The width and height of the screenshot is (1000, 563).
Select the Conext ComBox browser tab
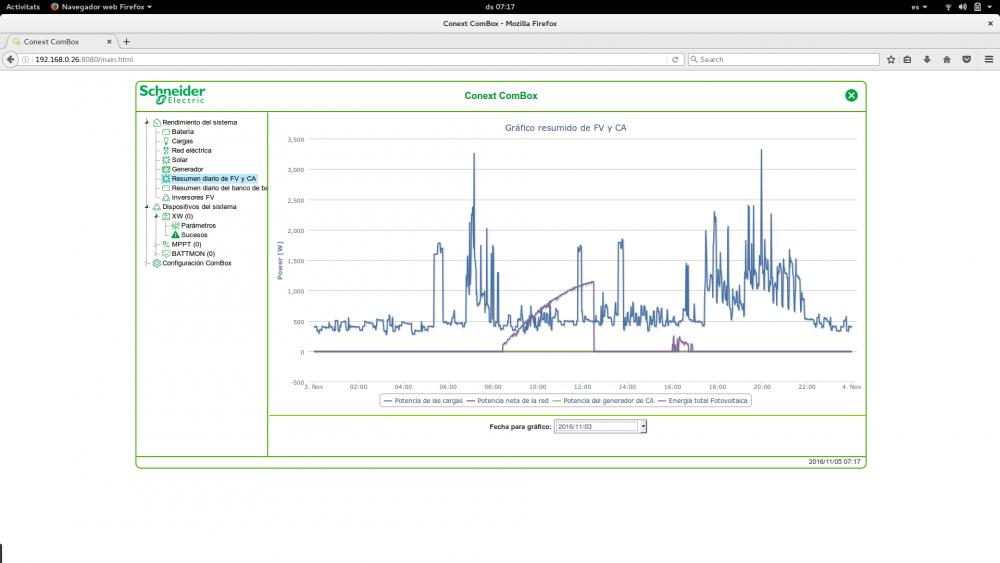[x=61, y=41]
